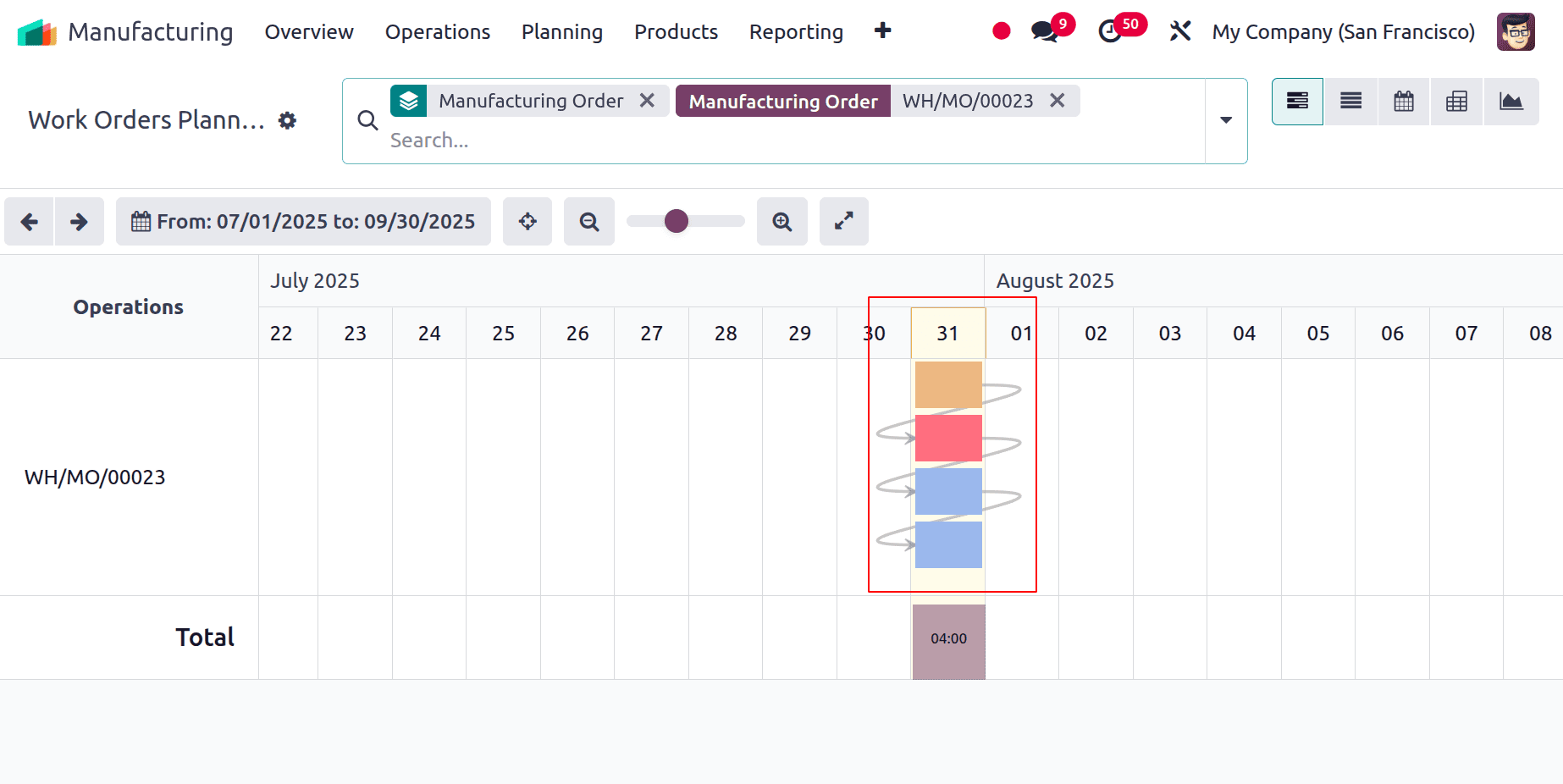
Task: Click the focus today crosshair button
Action: pyautogui.click(x=527, y=222)
